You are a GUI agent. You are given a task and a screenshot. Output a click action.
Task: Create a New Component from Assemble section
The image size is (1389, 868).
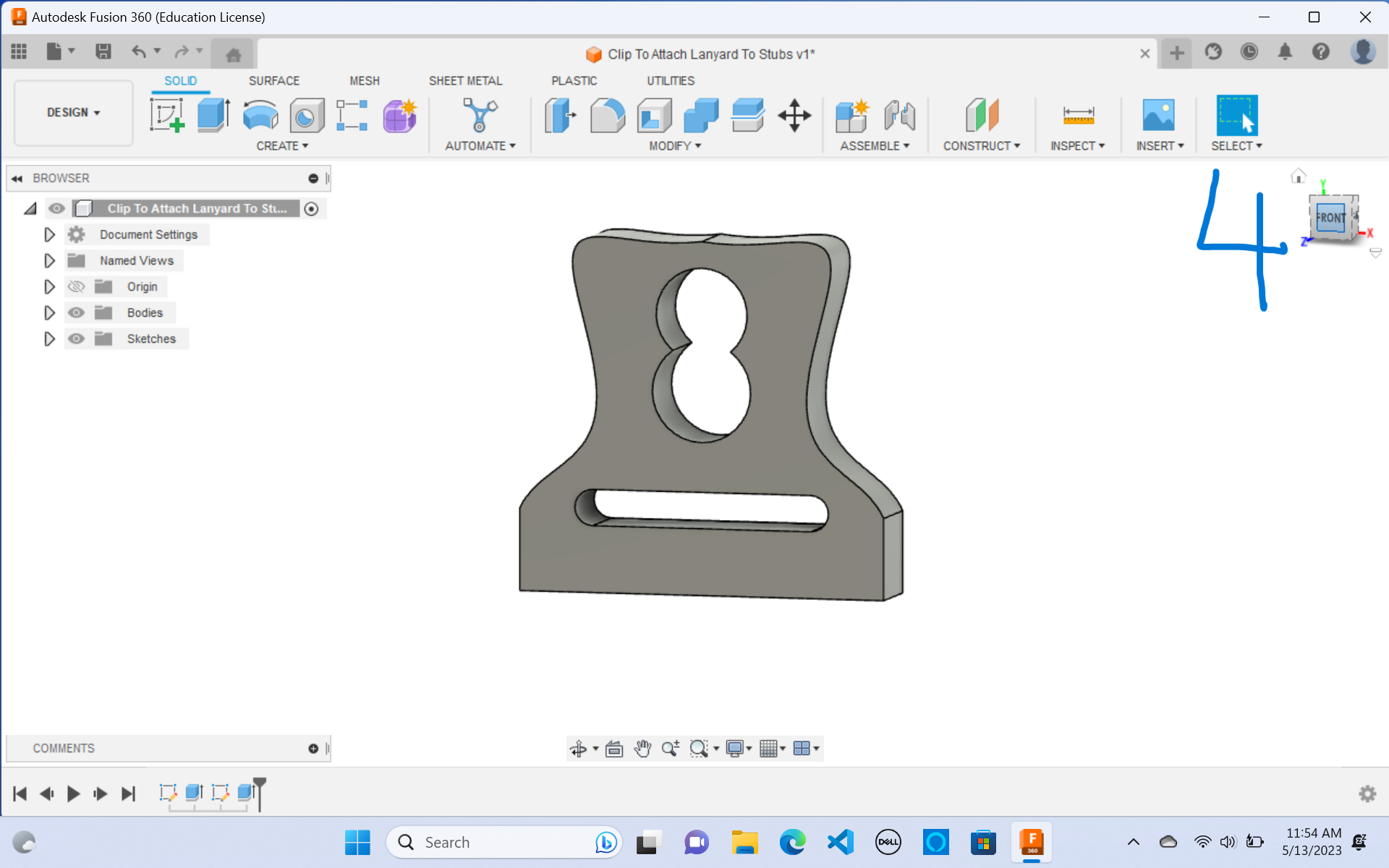point(853,116)
